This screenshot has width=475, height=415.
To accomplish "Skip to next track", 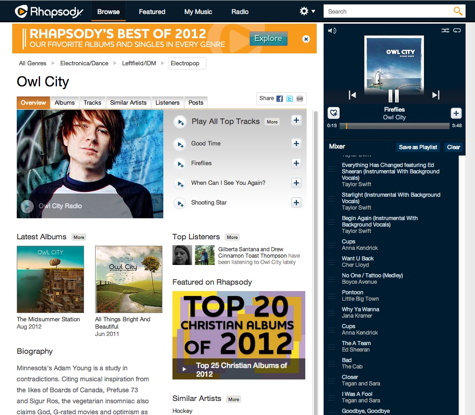I will (x=436, y=95).
